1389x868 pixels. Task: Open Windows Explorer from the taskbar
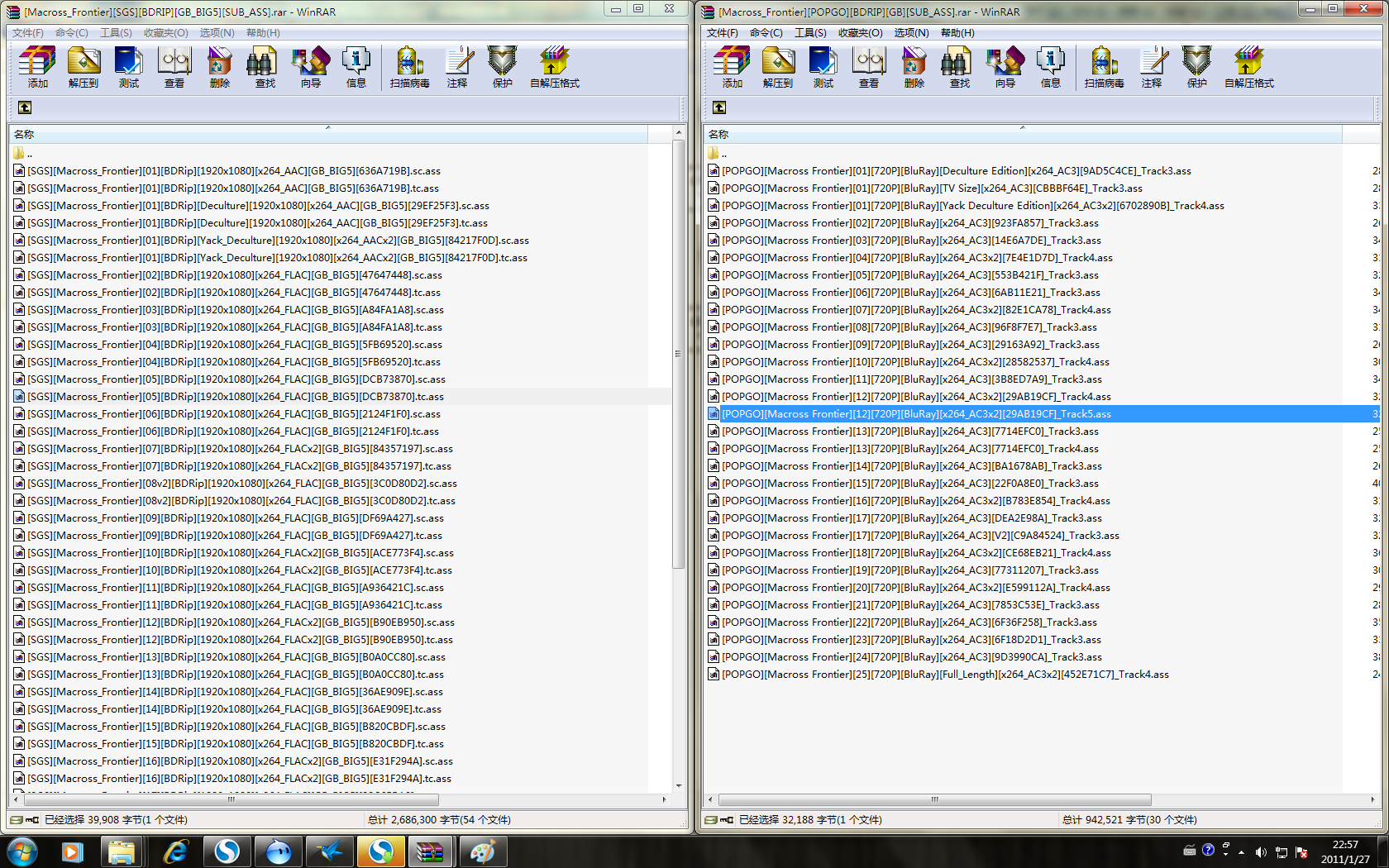pos(122,851)
